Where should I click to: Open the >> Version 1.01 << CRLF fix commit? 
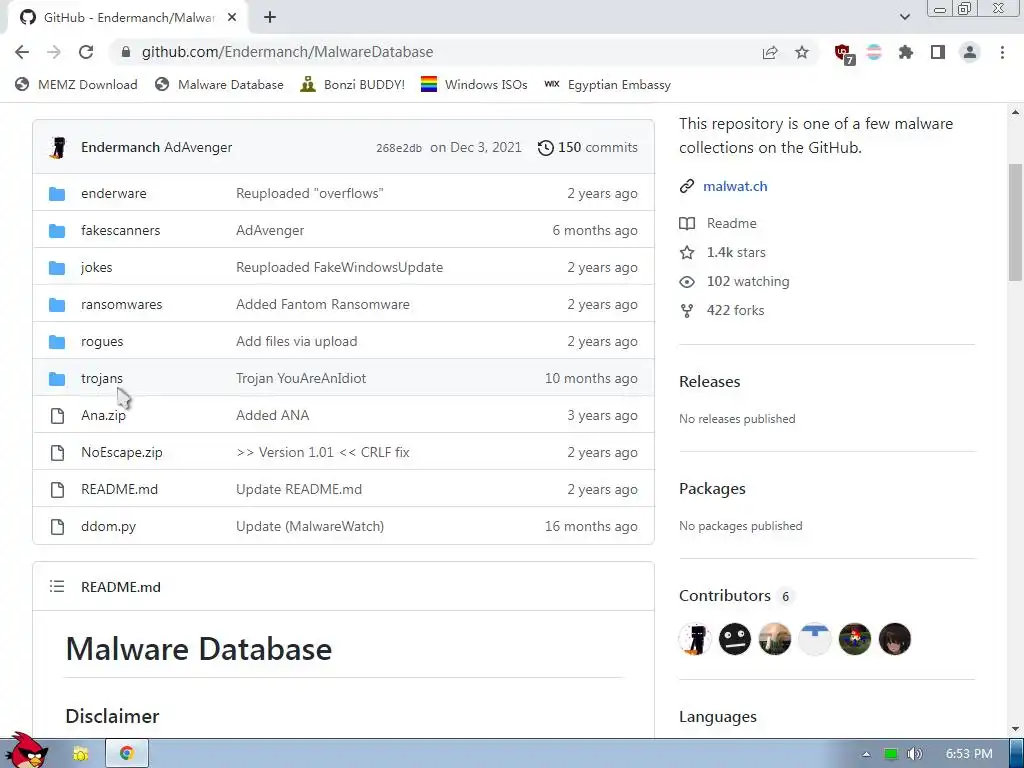click(x=323, y=453)
